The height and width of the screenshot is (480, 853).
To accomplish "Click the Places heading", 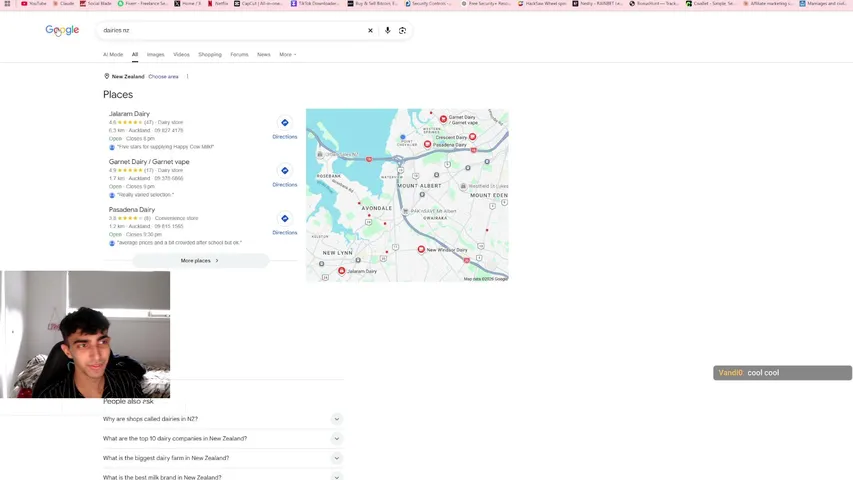I will pos(118,95).
